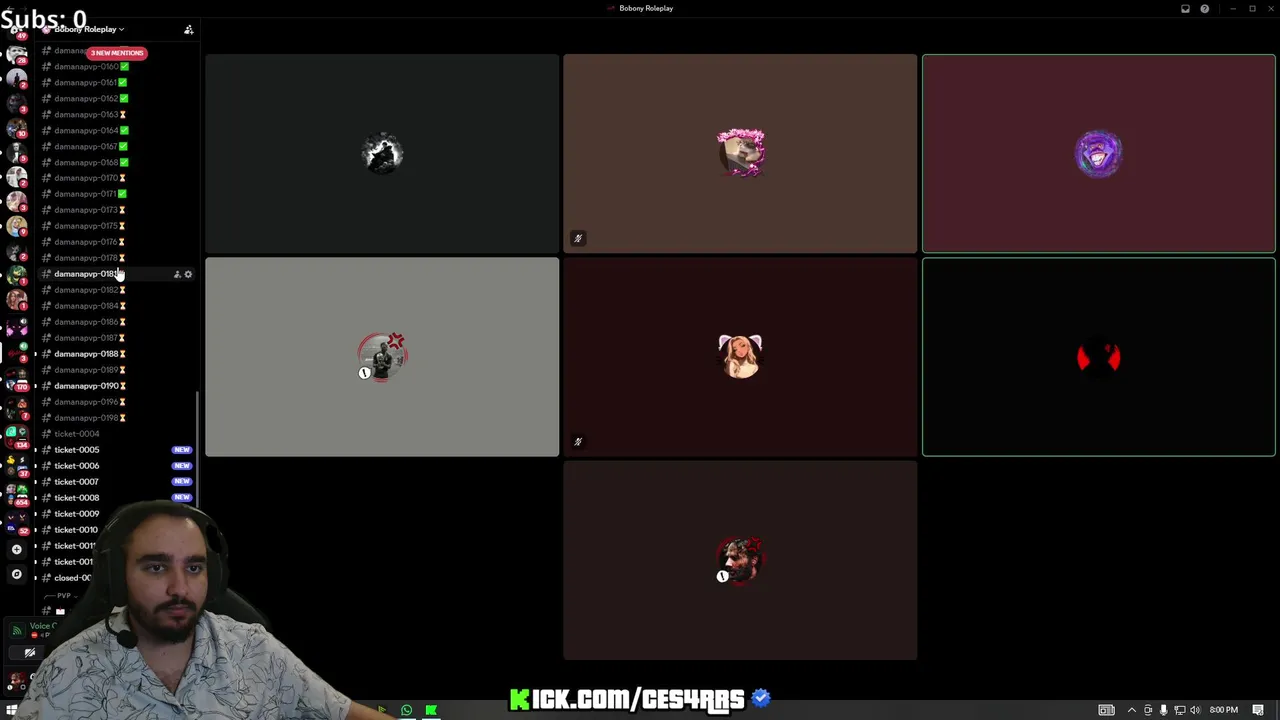Focus blonde avatar participant tile
Image resolution: width=1280 pixels, height=720 pixels.
tap(740, 357)
